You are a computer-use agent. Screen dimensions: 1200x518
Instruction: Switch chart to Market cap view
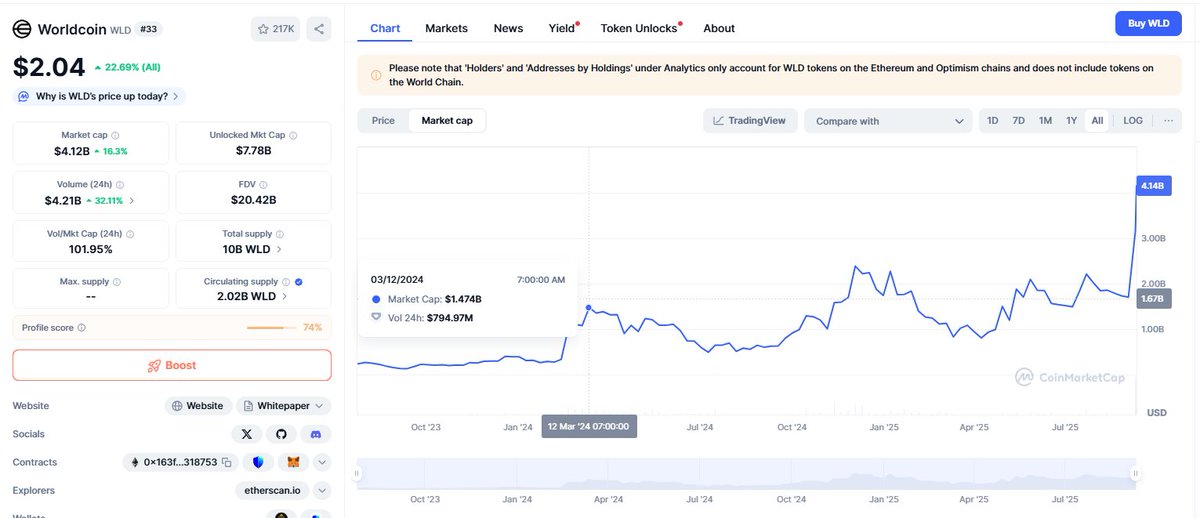point(447,120)
